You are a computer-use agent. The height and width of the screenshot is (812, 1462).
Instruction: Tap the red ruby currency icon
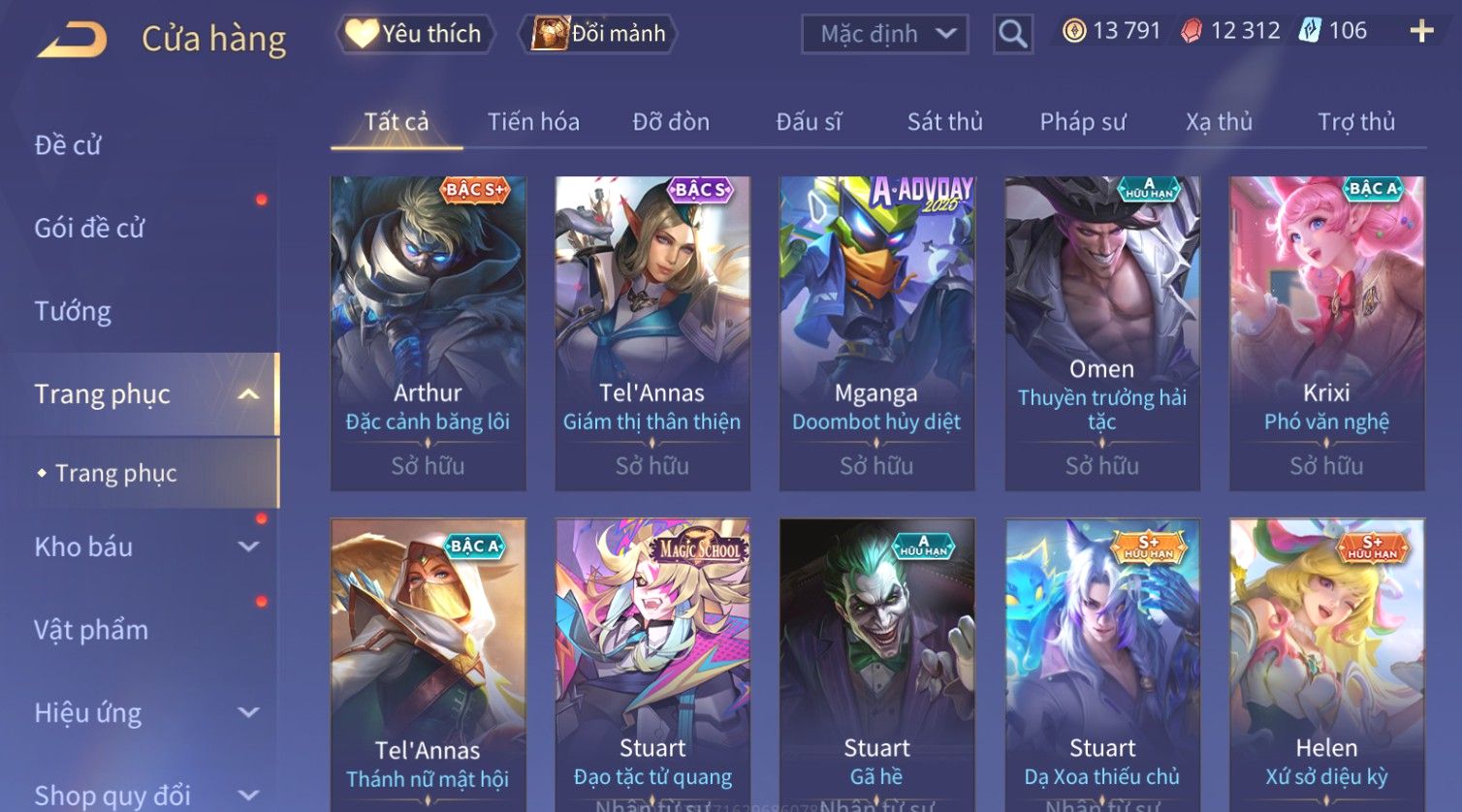click(x=1192, y=31)
